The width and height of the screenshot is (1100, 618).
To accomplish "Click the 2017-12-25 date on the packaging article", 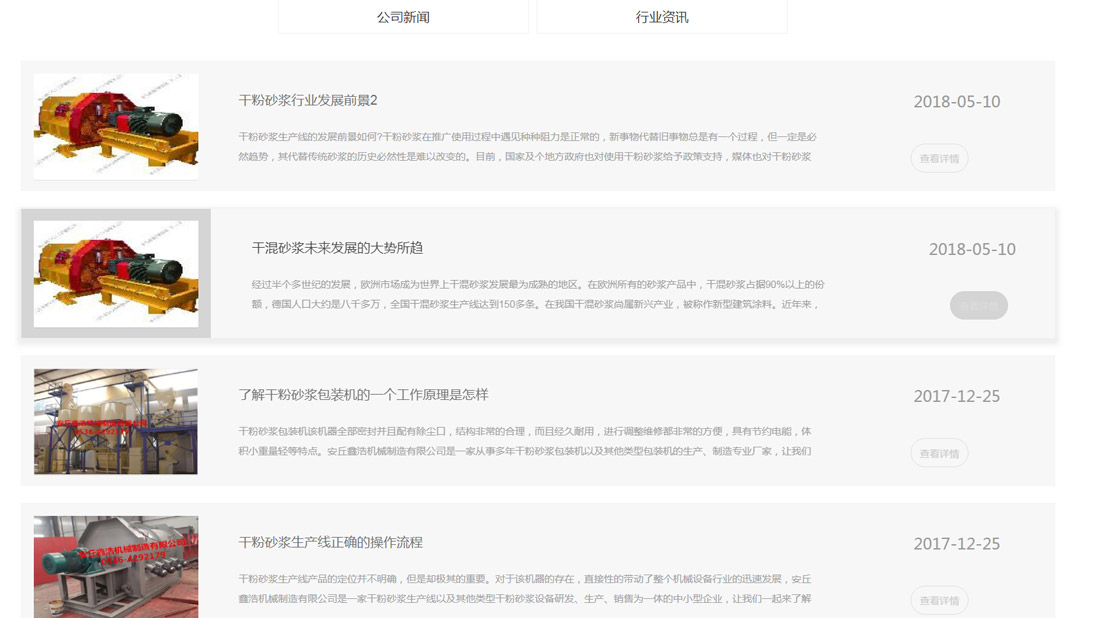I will click(955, 396).
